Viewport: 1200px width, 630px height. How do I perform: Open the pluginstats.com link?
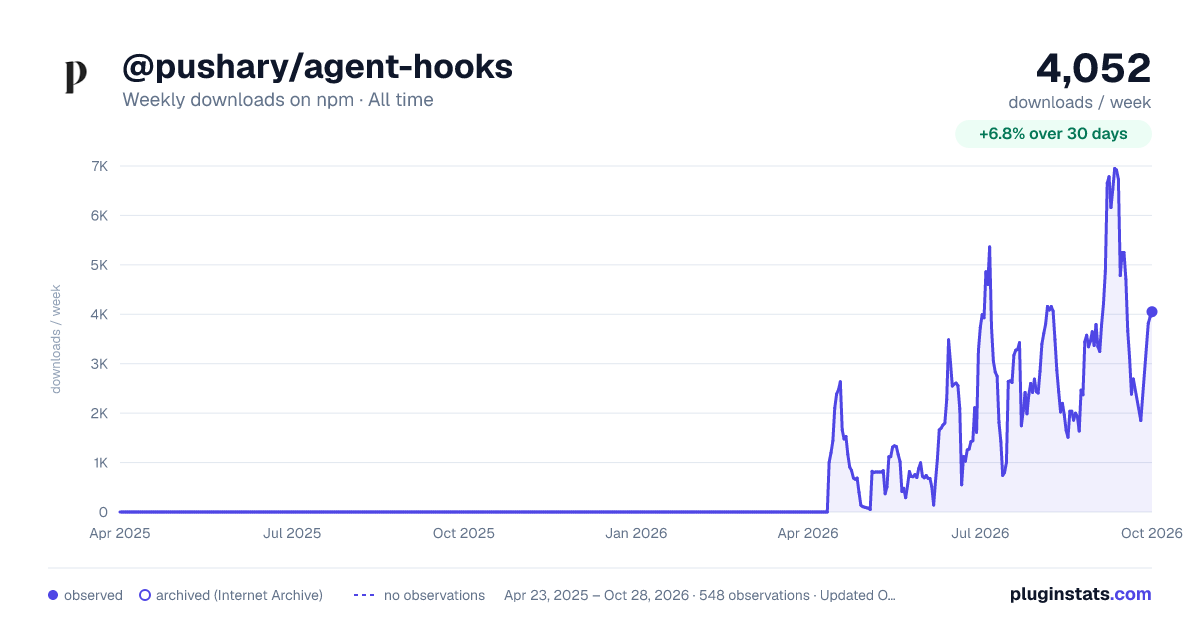(1080, 594)
